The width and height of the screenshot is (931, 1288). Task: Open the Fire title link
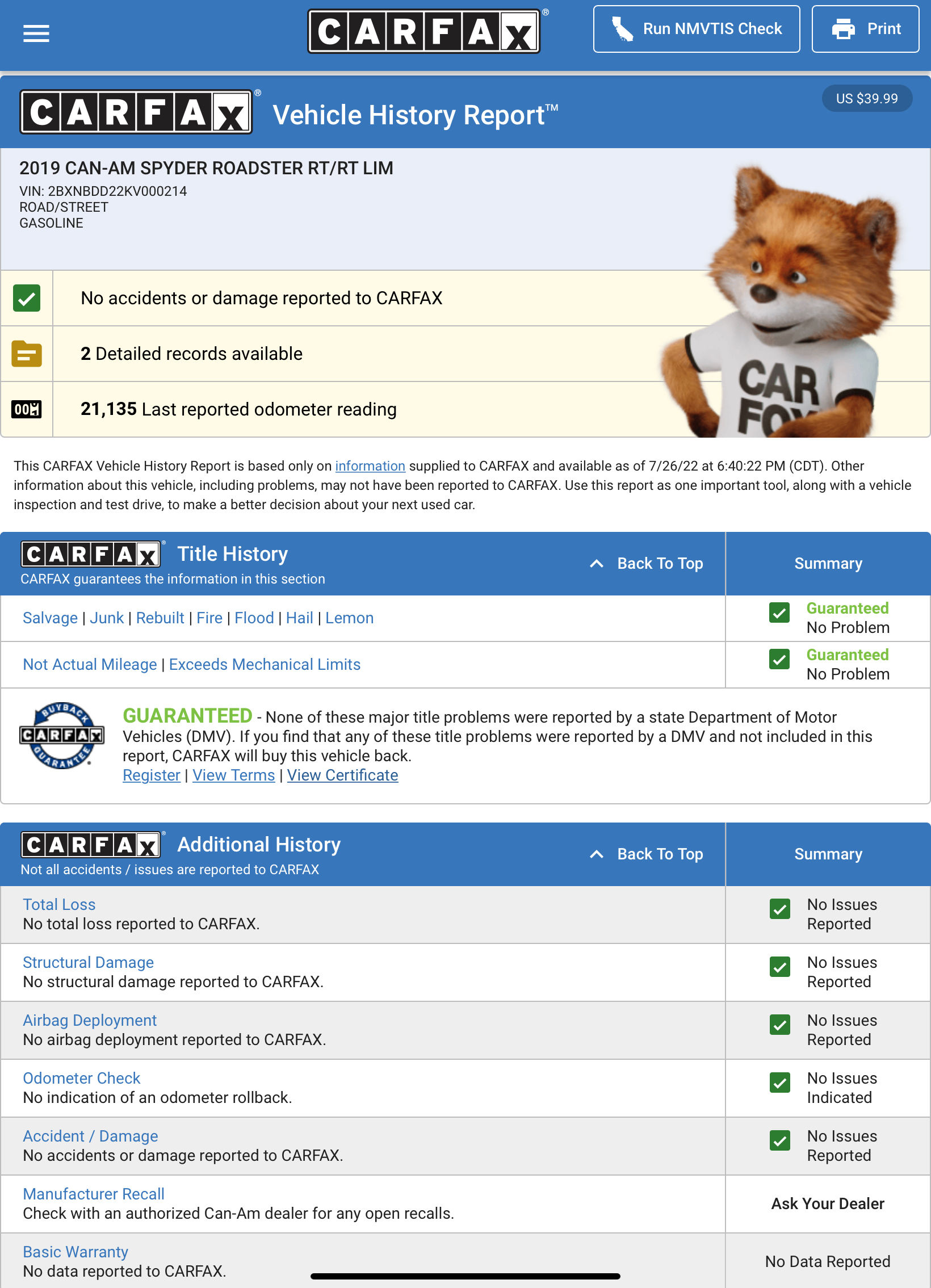[209, 618]
